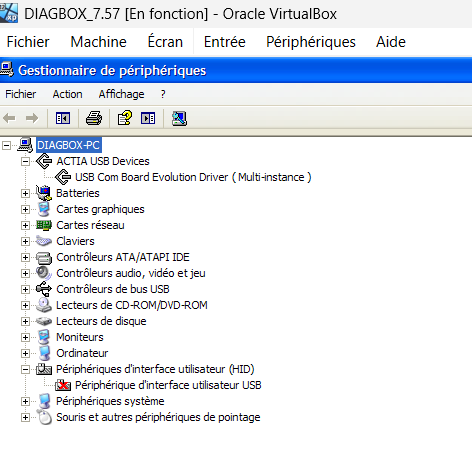Expand the Cartes réseau node

25,225
